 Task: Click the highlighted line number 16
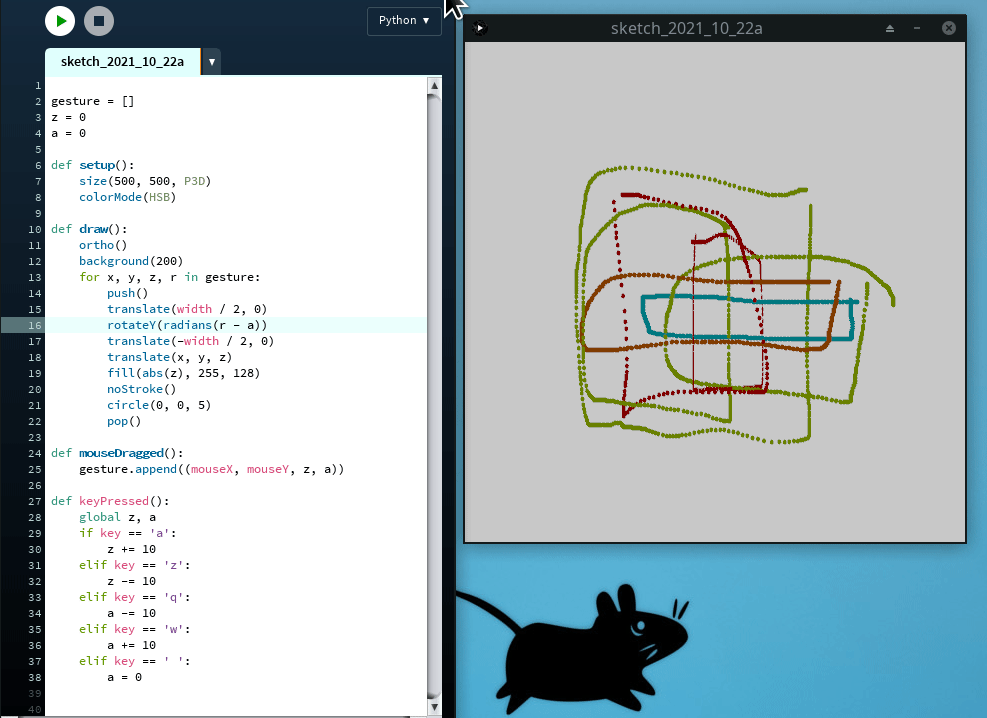pos(36,325)
